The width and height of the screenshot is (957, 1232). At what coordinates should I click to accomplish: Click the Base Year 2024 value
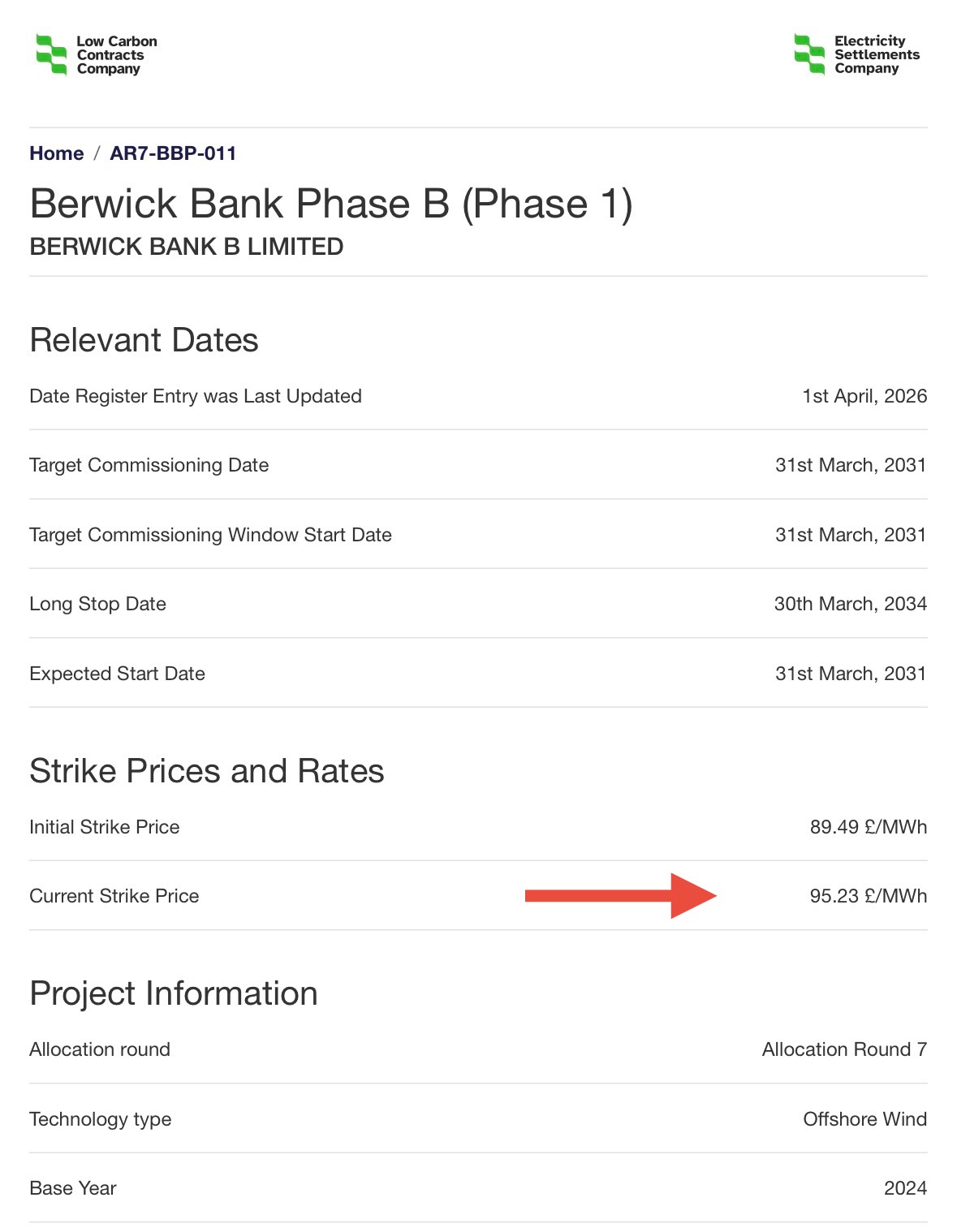coord(905,1188)
